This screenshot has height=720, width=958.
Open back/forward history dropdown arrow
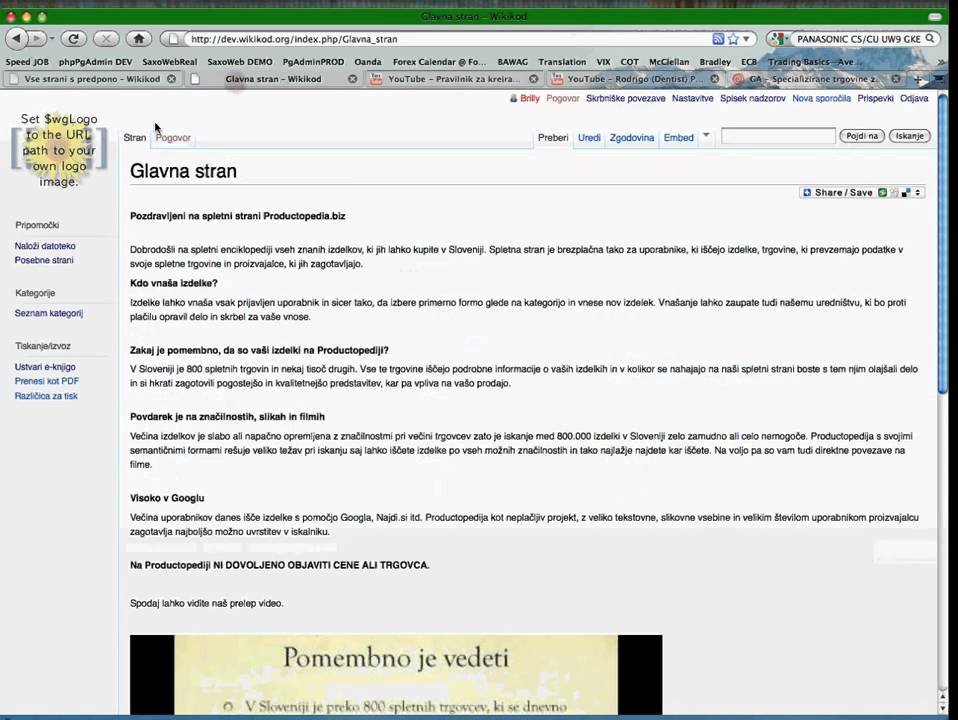click(x=52, y=39)
